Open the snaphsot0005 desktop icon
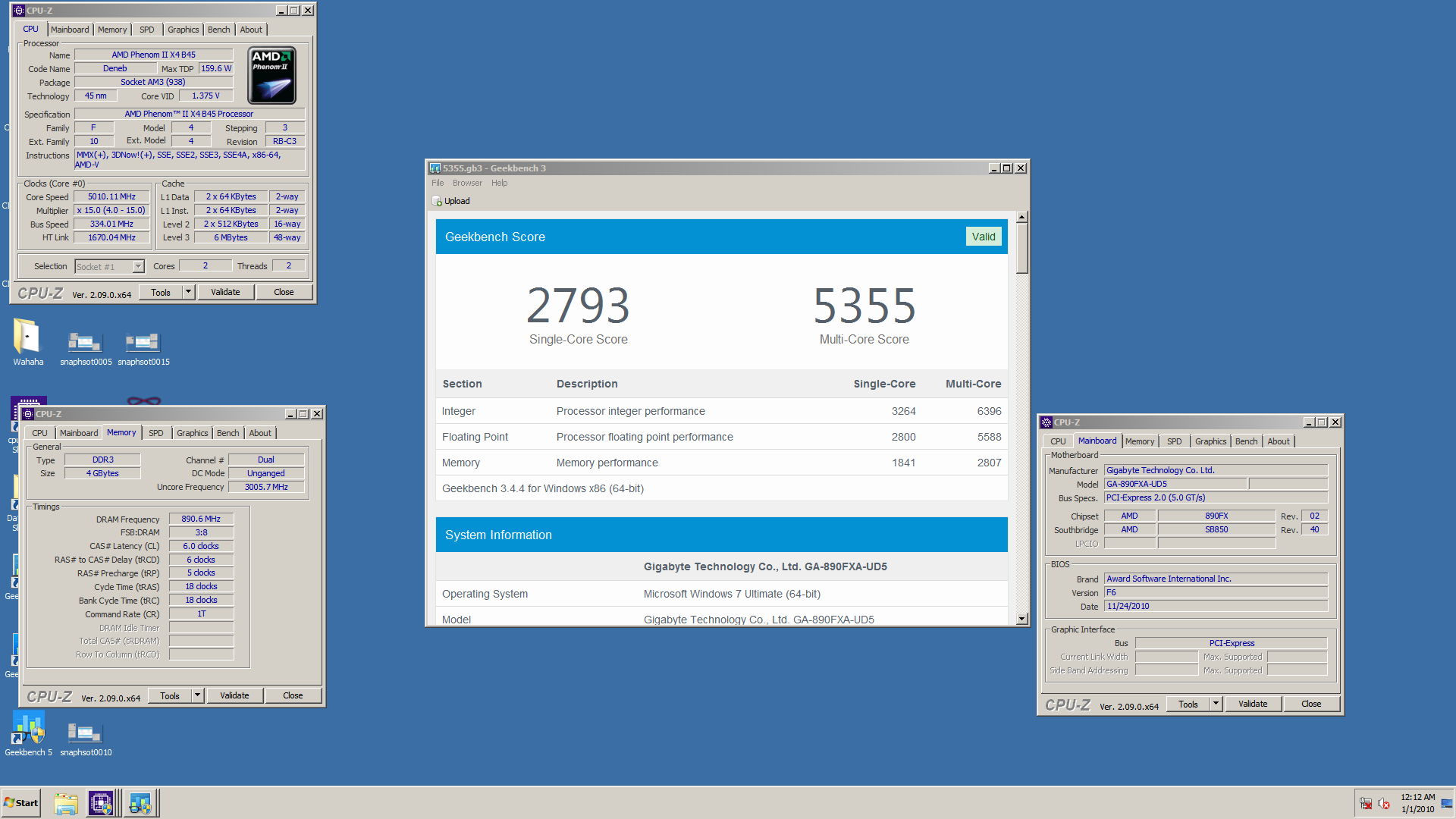The width and height of the screenshot is (1456, 819). pos(85,348)
